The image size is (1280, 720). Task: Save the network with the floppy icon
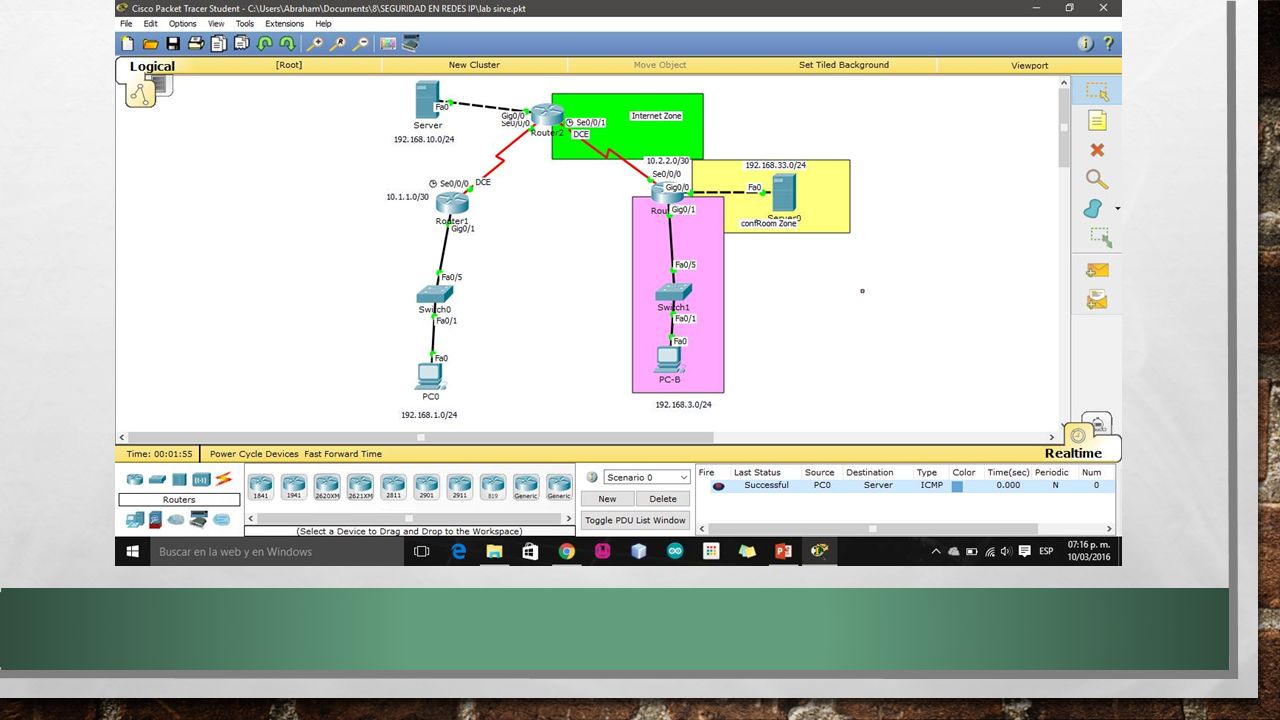(x=173, y=44)
